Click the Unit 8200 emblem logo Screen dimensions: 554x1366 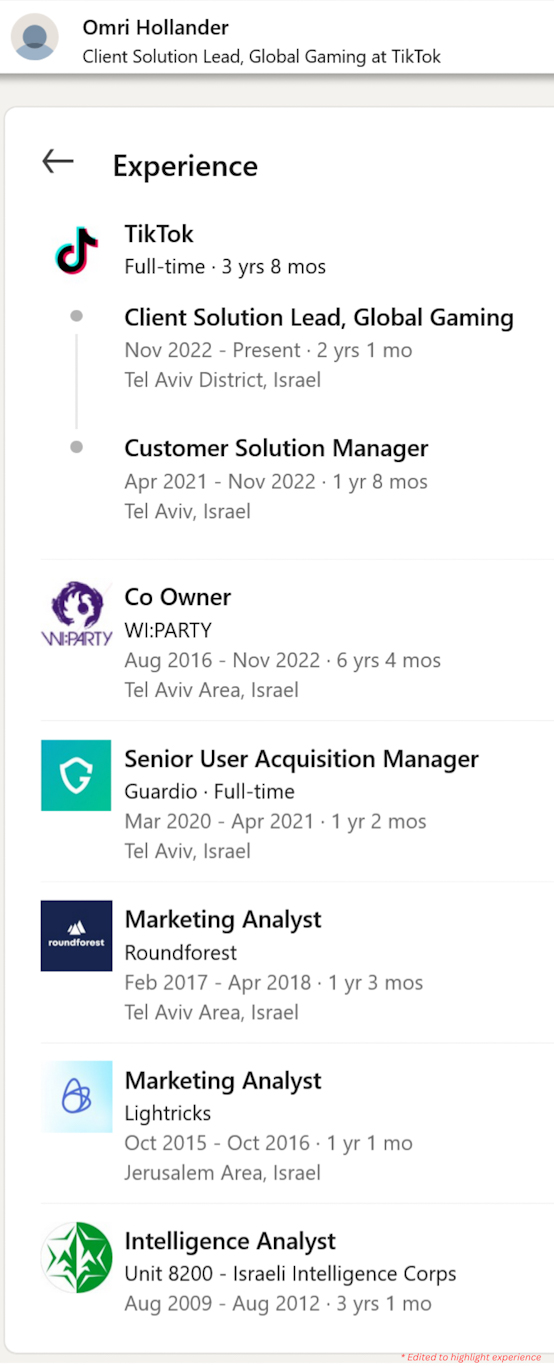point(77,1258)
